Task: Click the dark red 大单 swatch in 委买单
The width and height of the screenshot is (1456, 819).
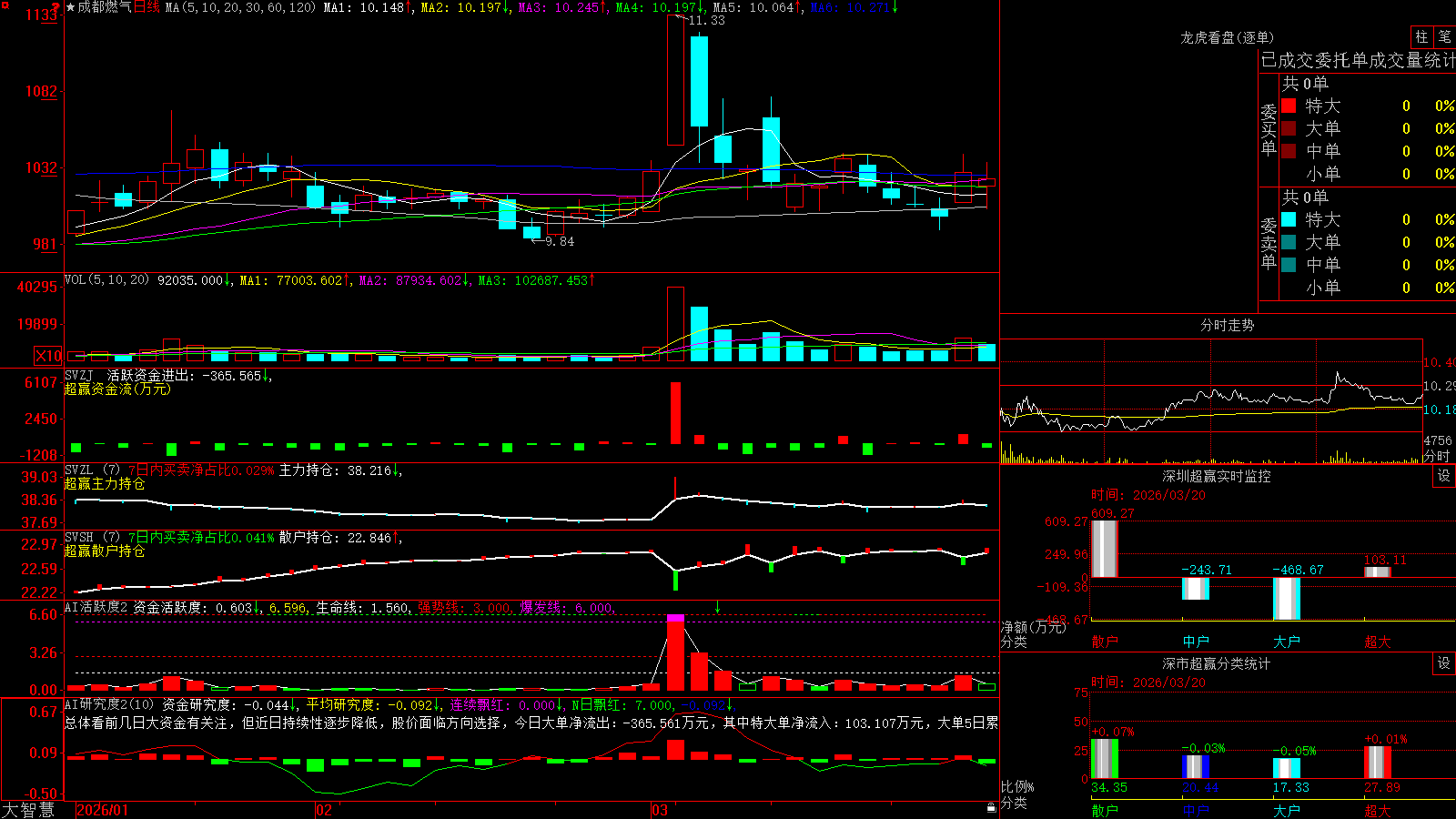Action: 1289,128
